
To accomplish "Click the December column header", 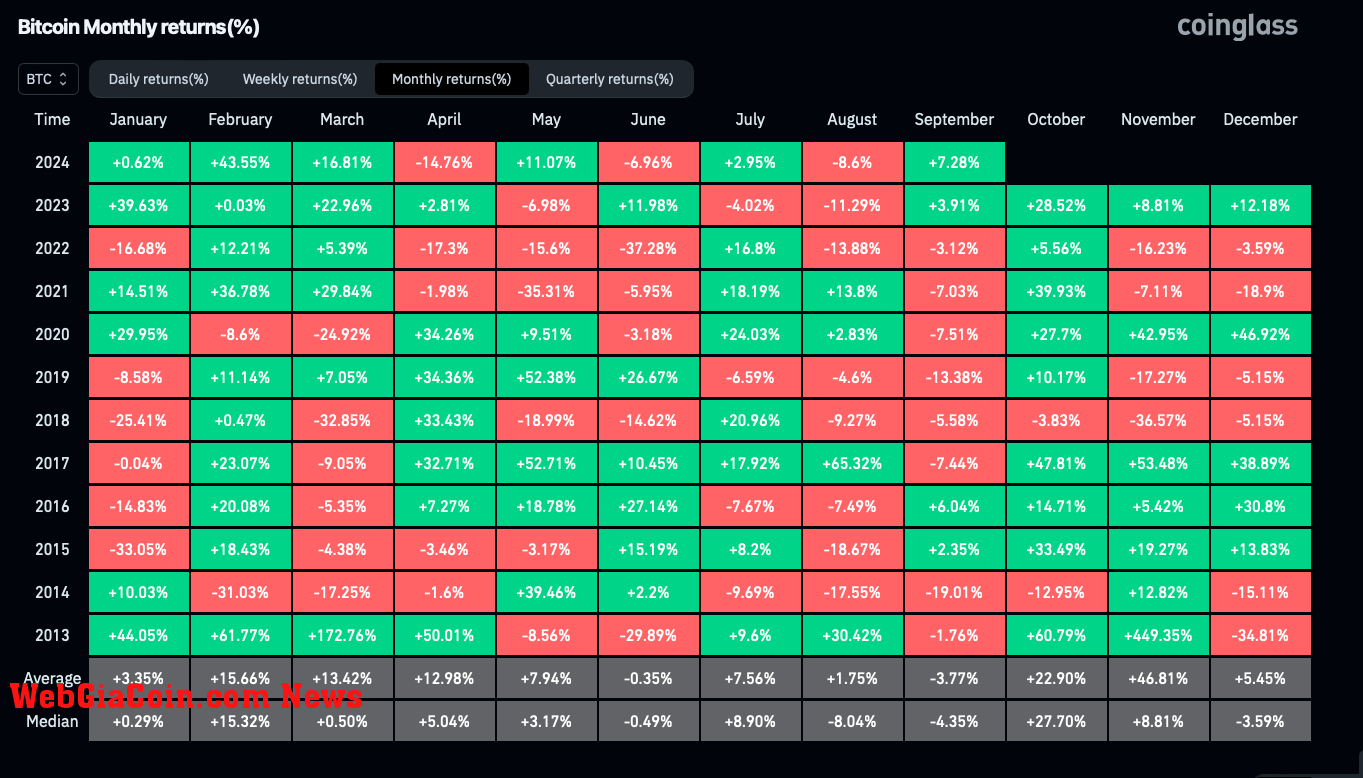I will coord(1260,119).
